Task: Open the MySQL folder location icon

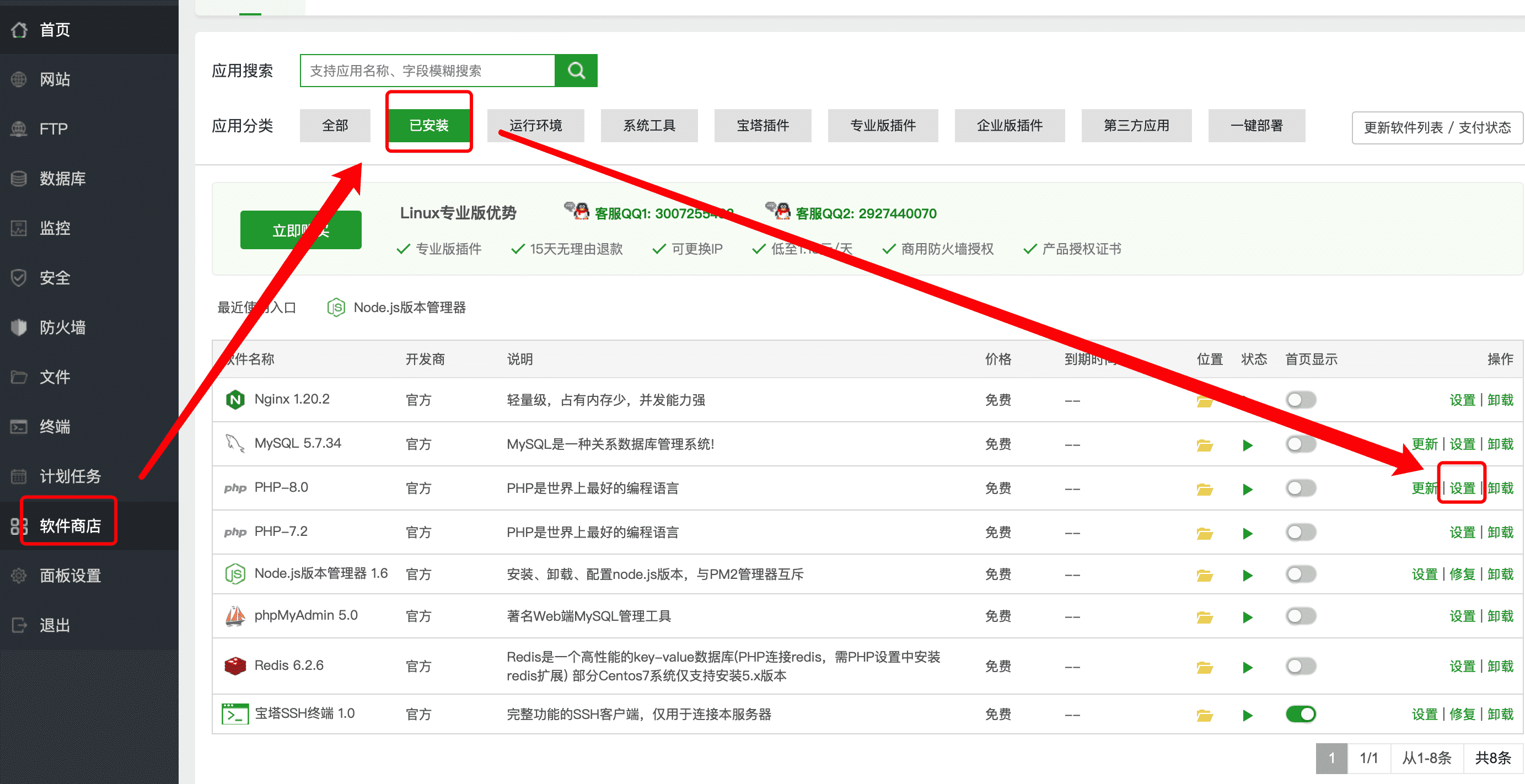Action: coord(1204,445)
